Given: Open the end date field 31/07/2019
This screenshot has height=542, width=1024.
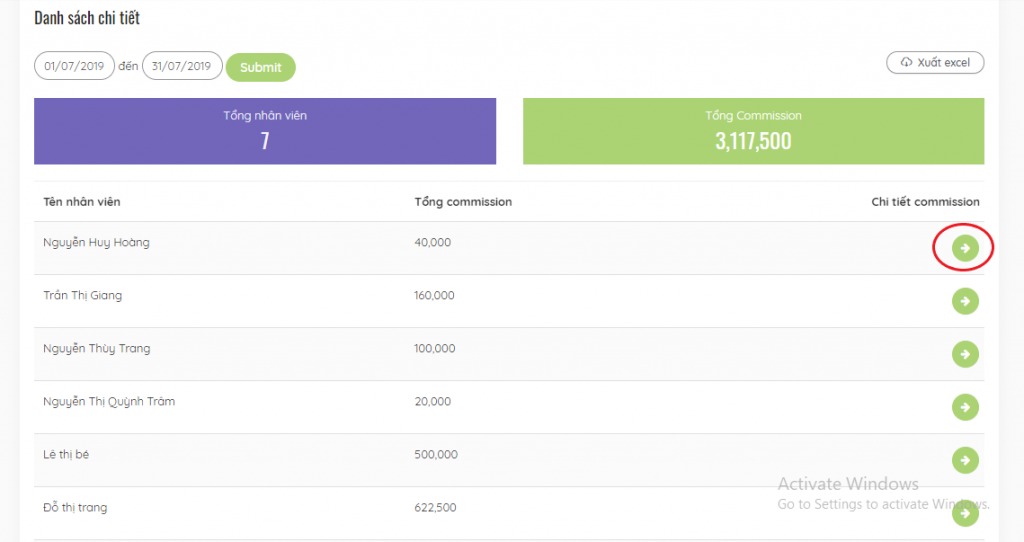Looking at the screenshot, I should 182,66.
